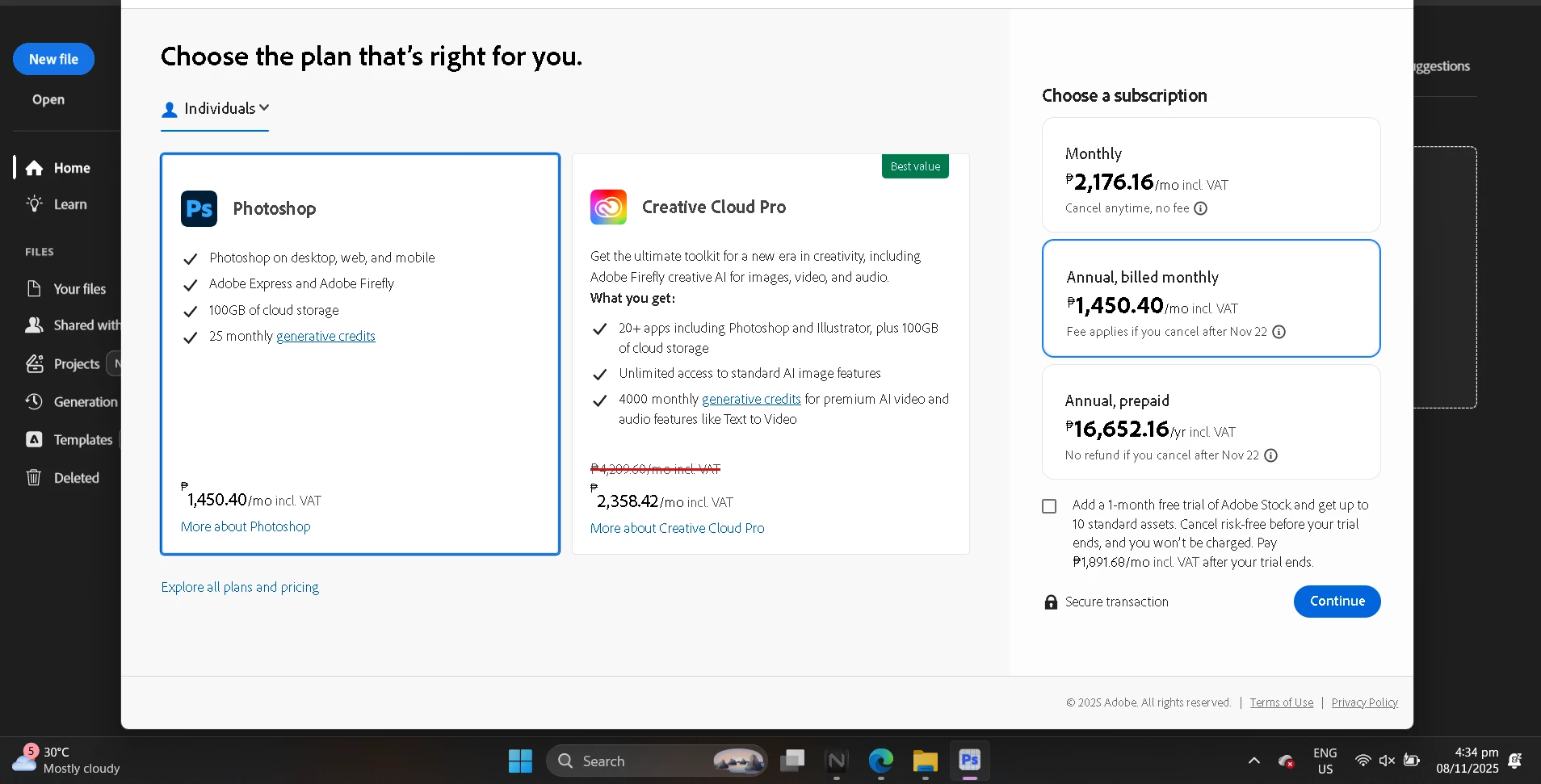Screen dimensions: 1541x784
Task: Click the battery tray icon
Action: pos(1412,761)
